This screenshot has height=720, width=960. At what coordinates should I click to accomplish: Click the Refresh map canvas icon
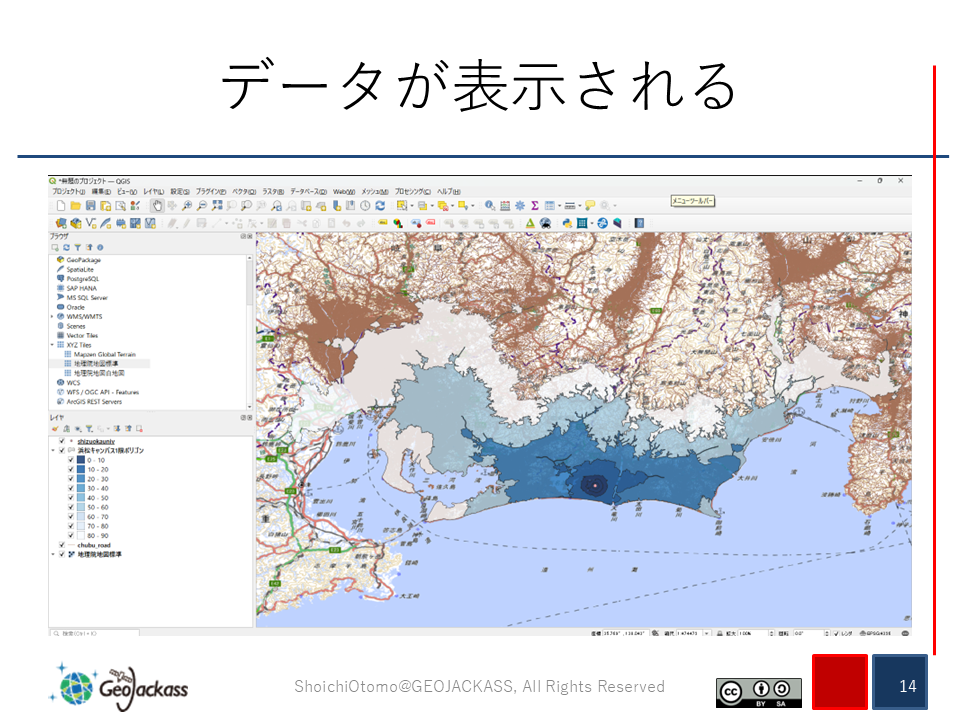(x=380, y=205)
